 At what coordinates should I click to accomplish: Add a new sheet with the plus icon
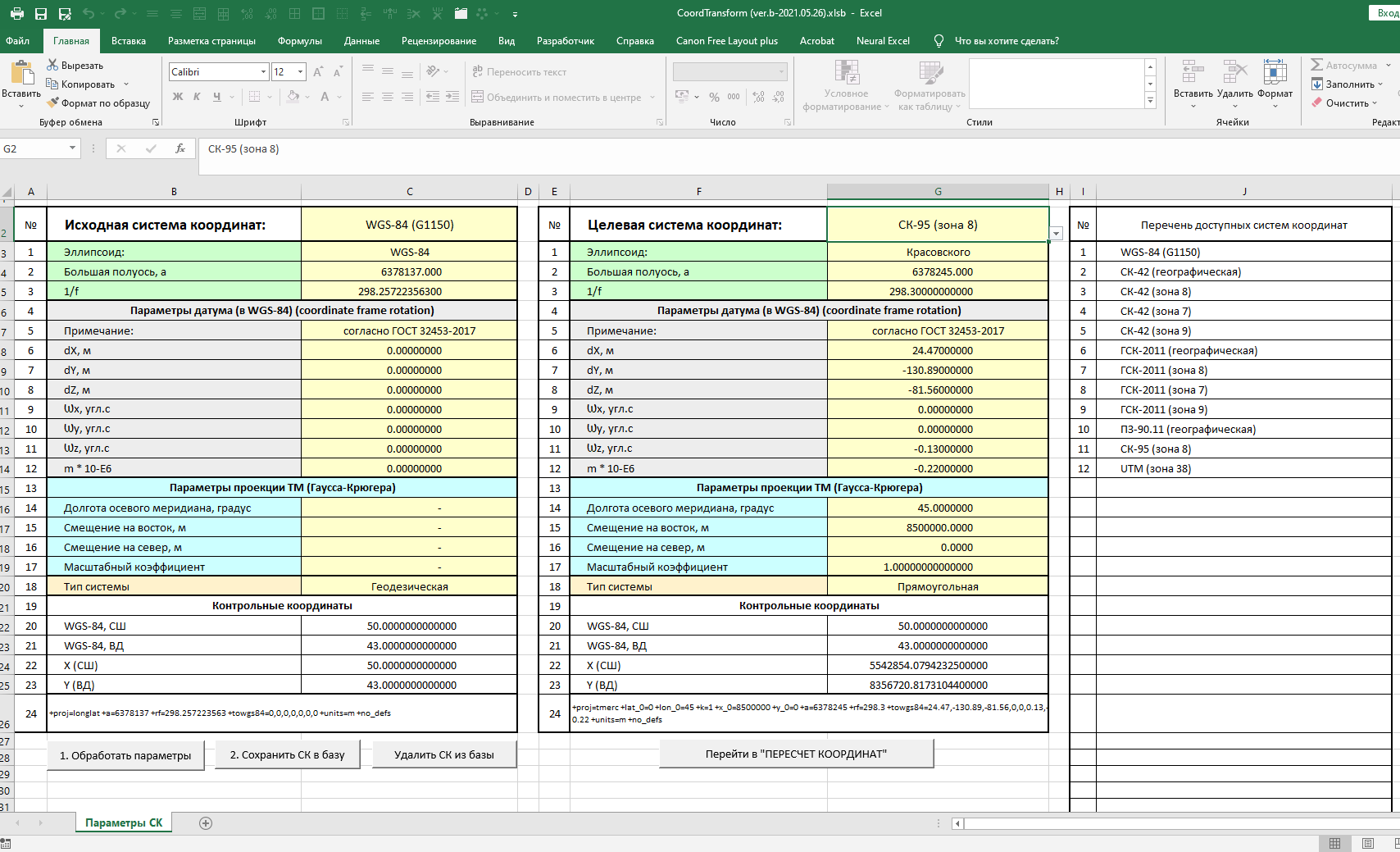[x=206, y=823]
